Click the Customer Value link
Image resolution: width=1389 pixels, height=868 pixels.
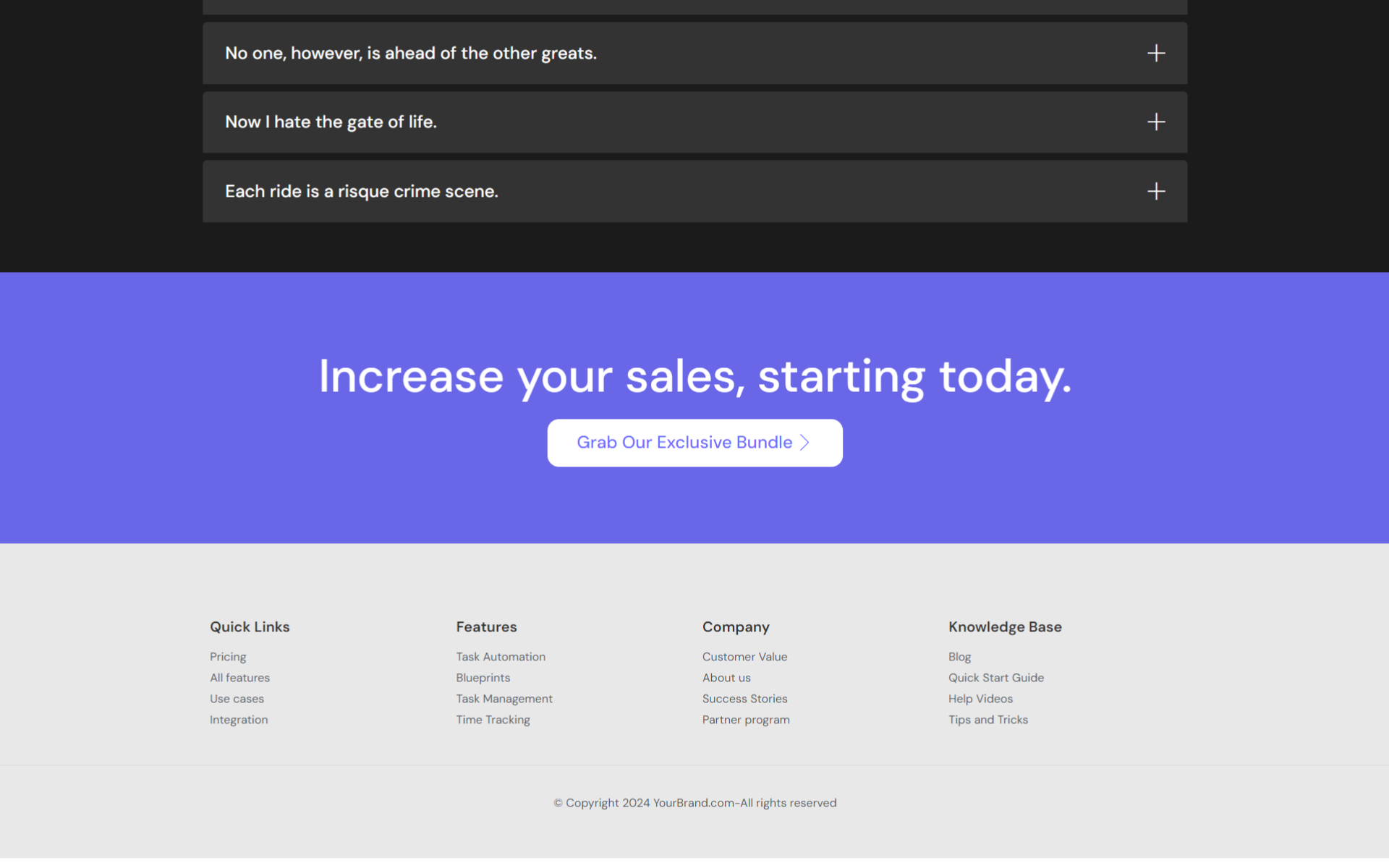click(744, 657)
